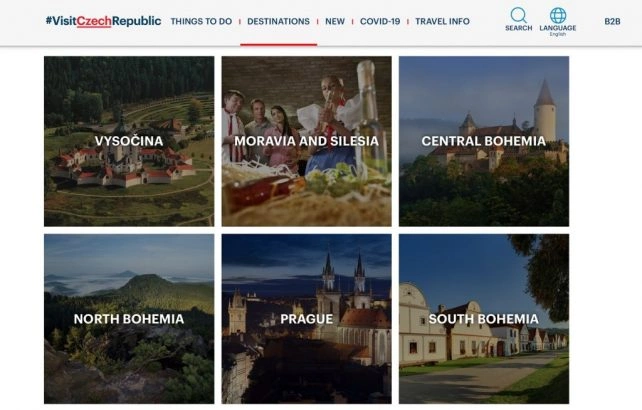
Task: Click the Prague title text
Action: (x=307, y=319)
